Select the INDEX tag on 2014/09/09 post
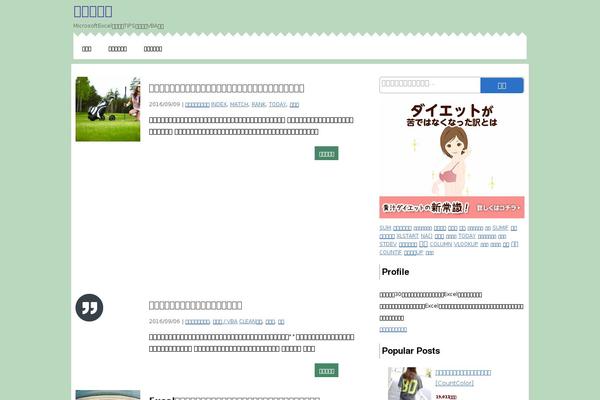The width and height of the screenshot is (600, 400). coord(219,104)
